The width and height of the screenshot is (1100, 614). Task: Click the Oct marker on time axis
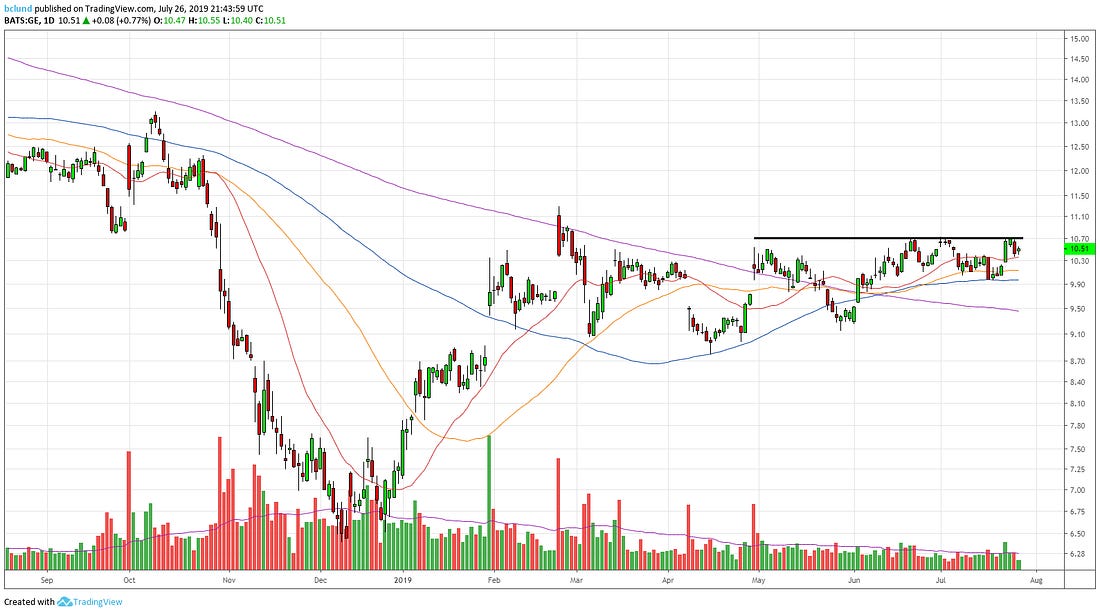point(129,579)
